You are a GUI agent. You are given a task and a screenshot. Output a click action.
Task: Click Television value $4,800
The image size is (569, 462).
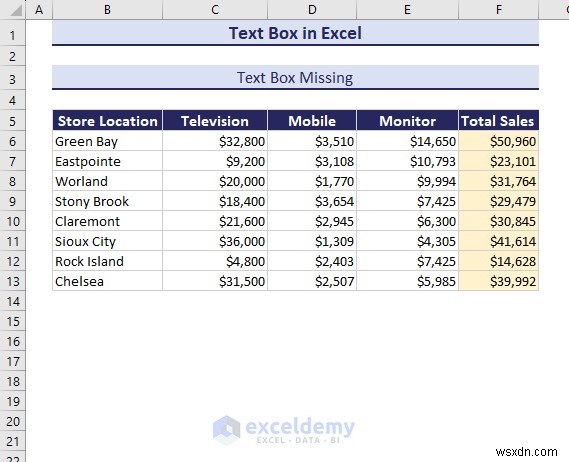(x=215, y=261)
